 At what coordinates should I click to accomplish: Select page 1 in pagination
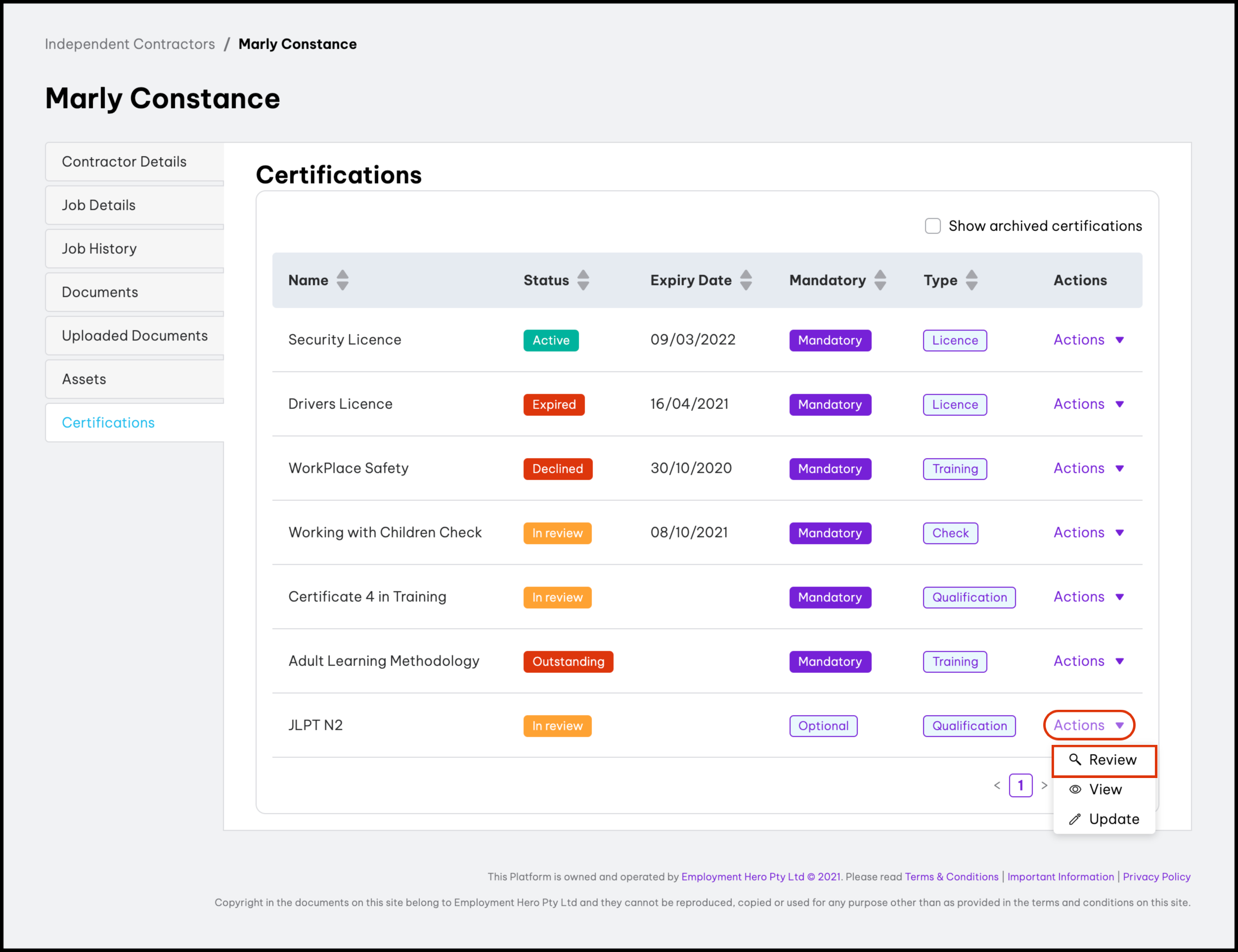pyautogui.click(x=1020, y=785)
